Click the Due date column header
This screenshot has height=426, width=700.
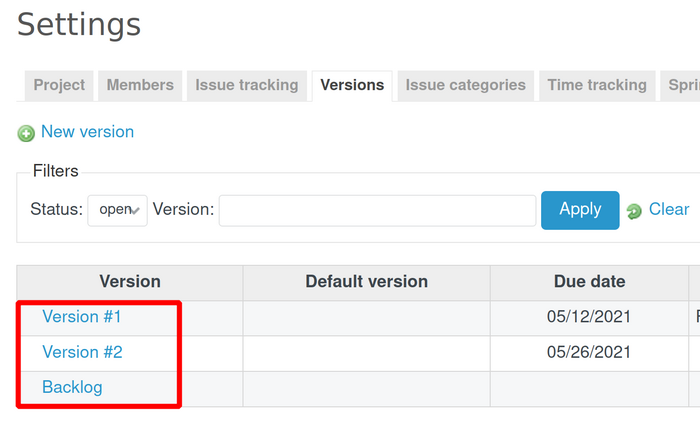tap(589, 282)
